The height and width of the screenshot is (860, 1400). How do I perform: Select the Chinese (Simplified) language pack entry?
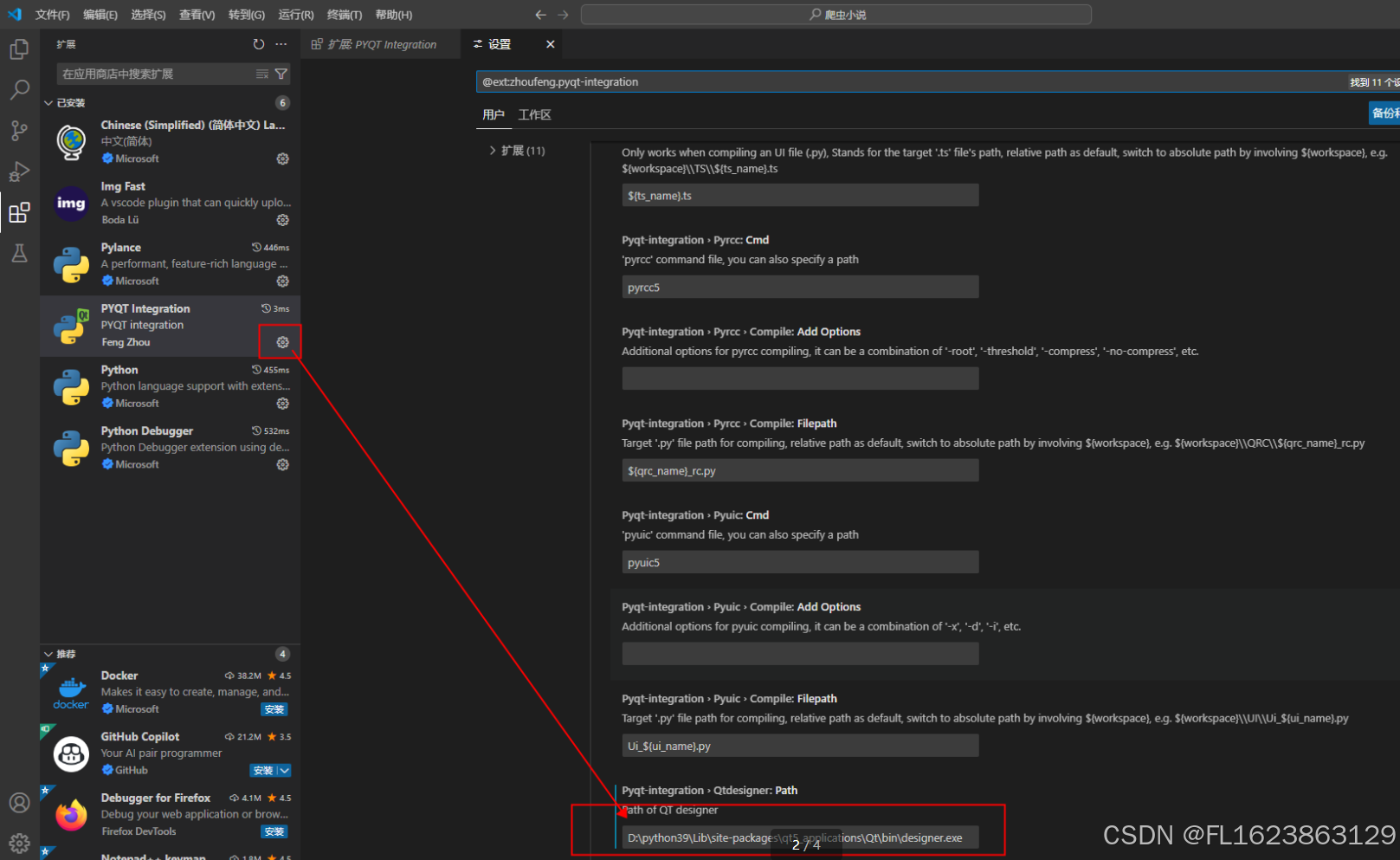click(171, 142)
